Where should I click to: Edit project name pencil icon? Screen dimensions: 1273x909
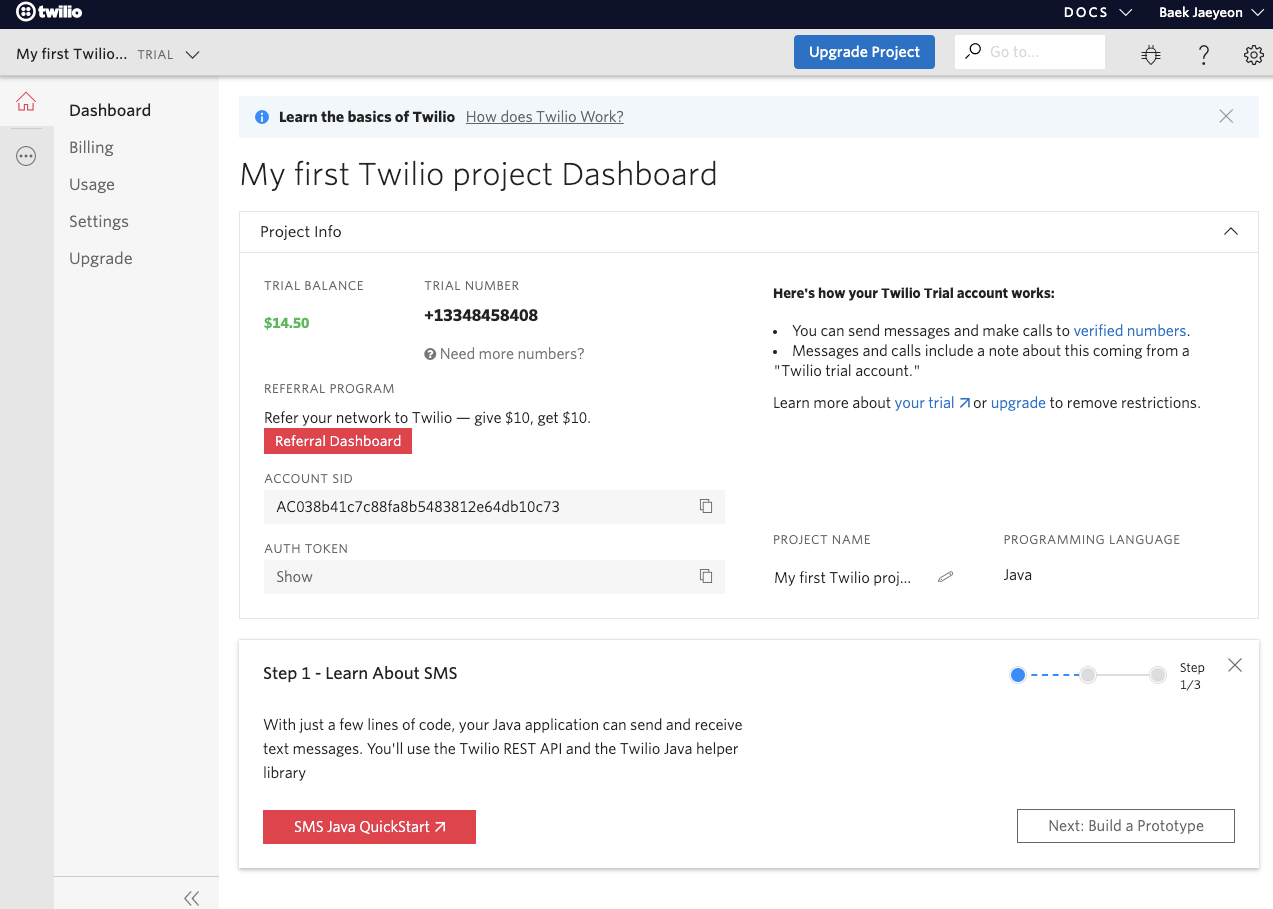point(945,577)
